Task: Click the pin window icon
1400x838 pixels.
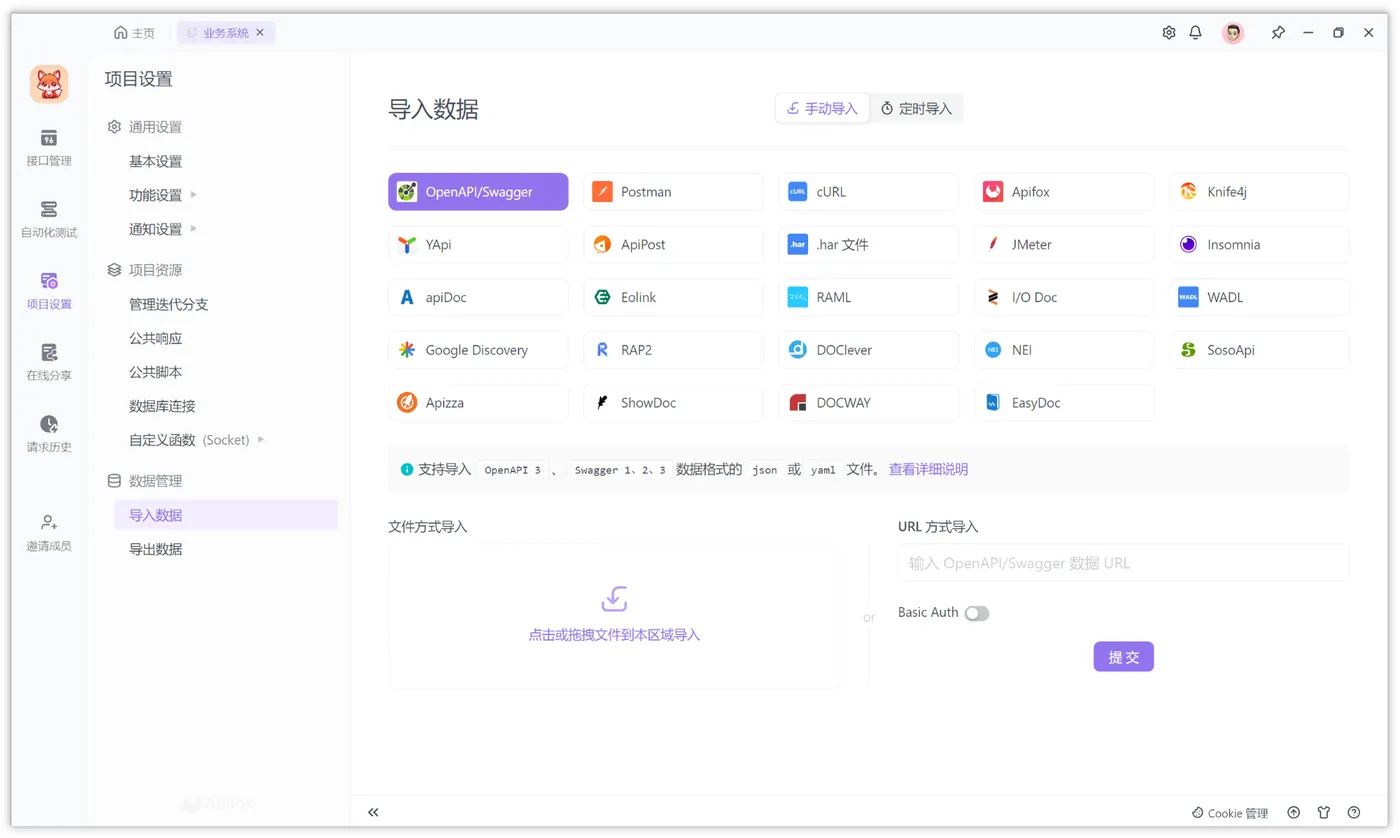Action: tap(1278, 33)
